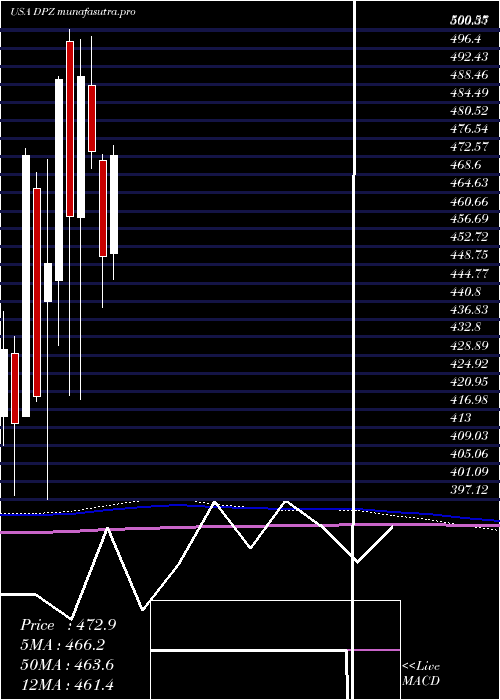Click the '12MA : 461.4' readout
The width and height of the screenshot is (500, 700).
pos(67,684)
